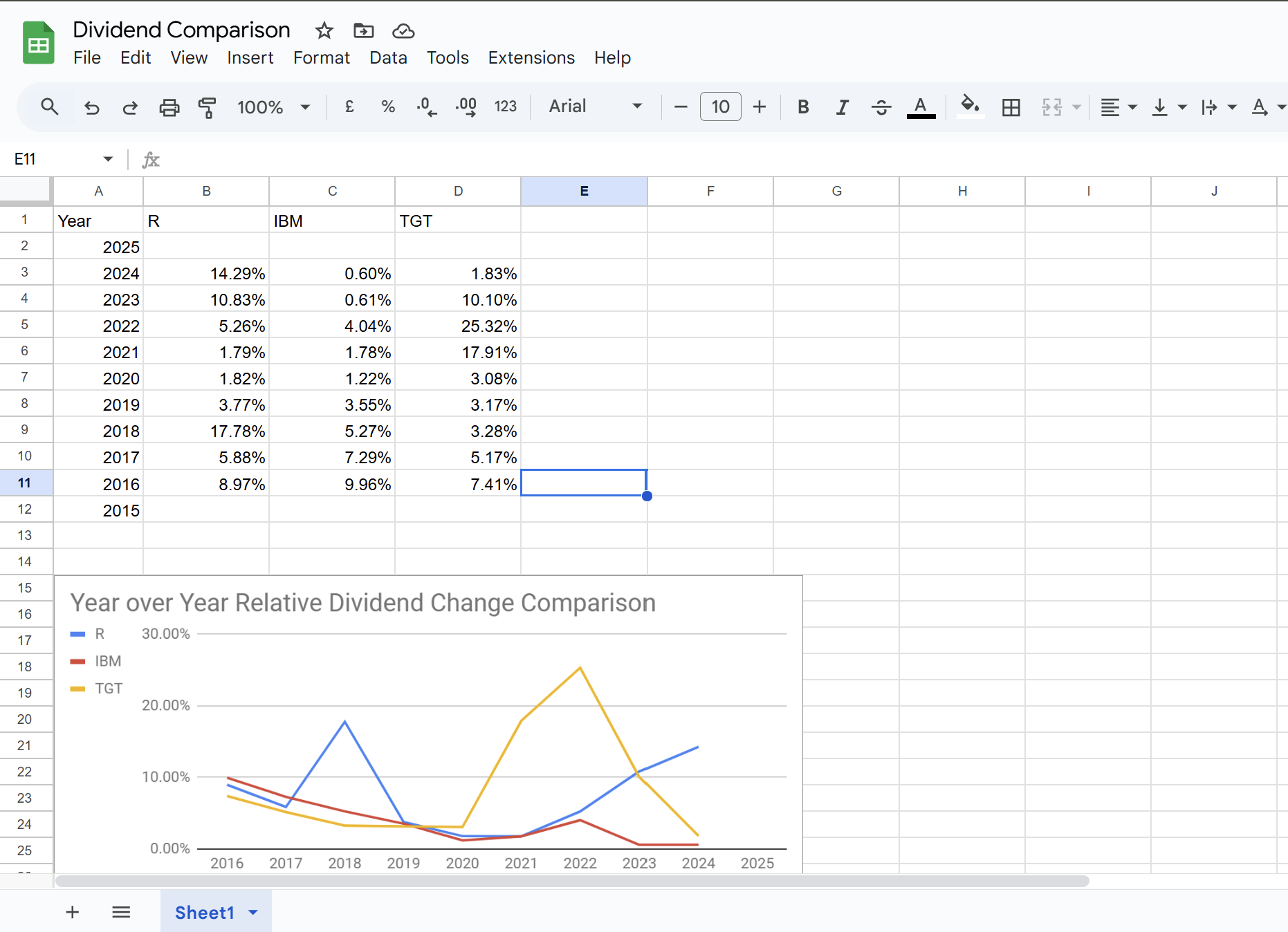Screen dimensions: 1288x932
Task: Open the Data menu
Action: point(388,58)
